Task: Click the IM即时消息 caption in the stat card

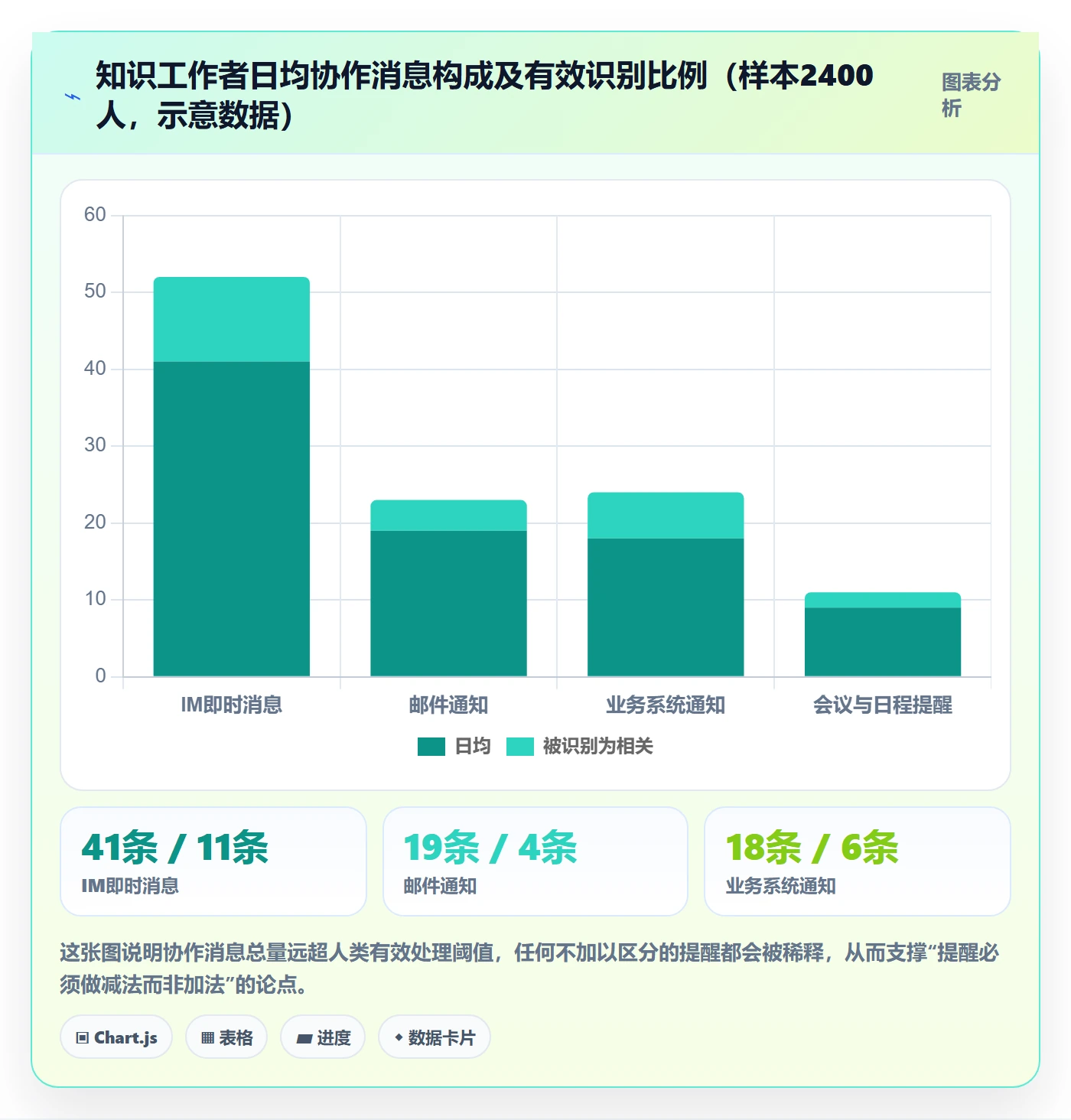Action: (130, 886)
